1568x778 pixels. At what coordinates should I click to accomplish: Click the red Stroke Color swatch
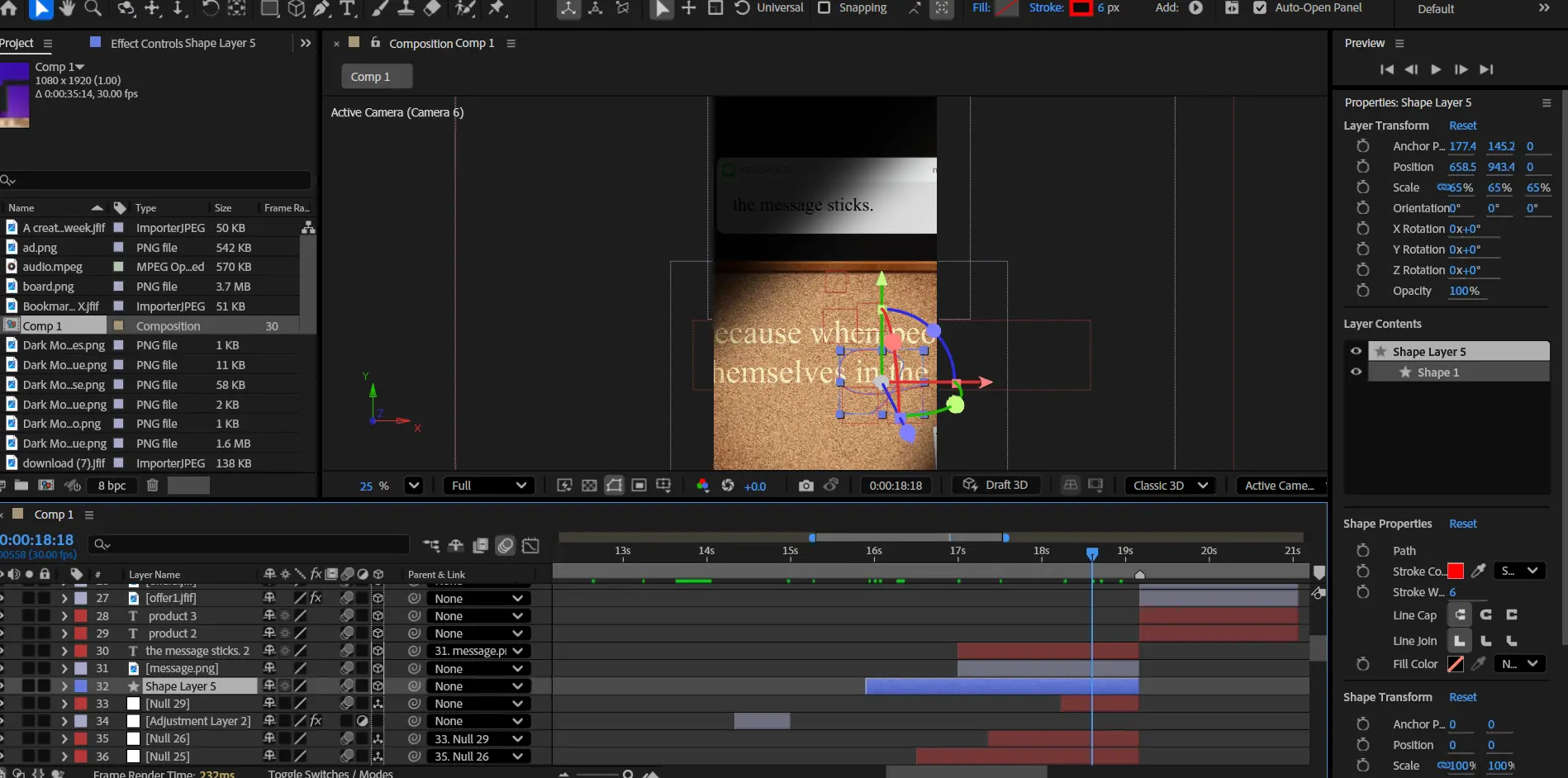pos(1456,571)
